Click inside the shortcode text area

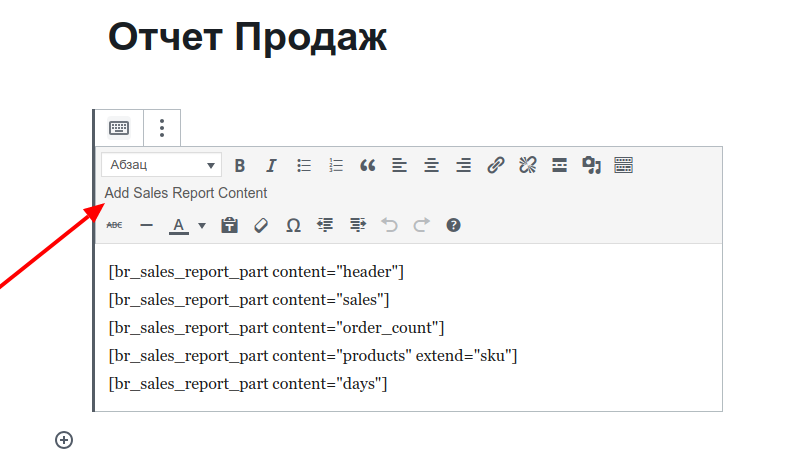coord(400,328)
